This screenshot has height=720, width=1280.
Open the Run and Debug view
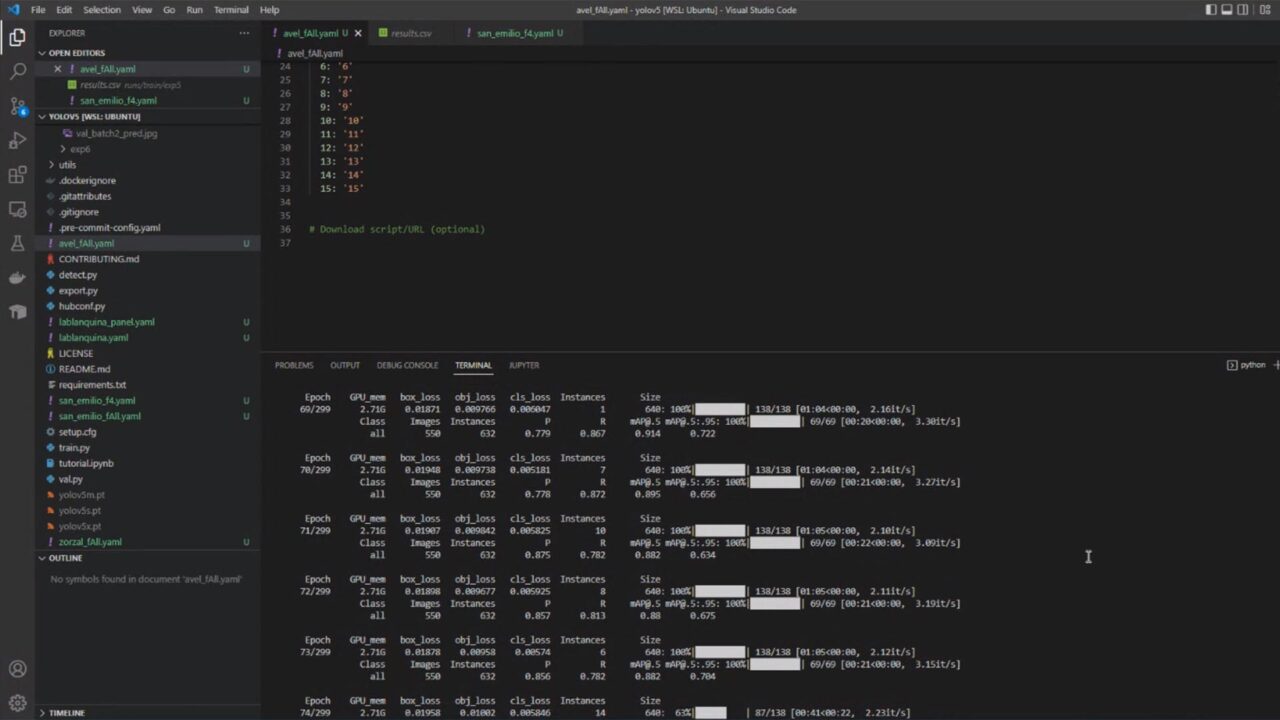(17, 140)
